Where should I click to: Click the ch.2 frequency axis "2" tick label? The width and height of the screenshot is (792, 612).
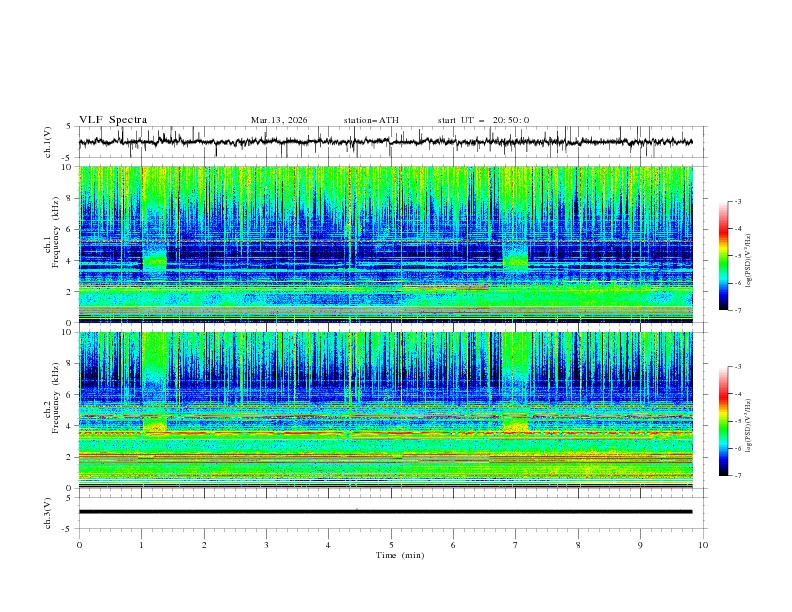71,457
